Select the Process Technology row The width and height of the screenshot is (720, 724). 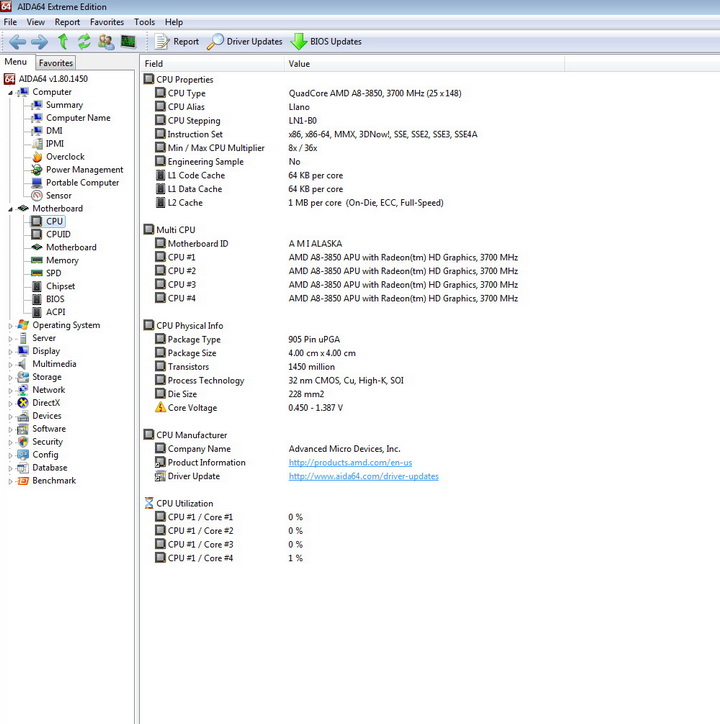pos(279,380)
